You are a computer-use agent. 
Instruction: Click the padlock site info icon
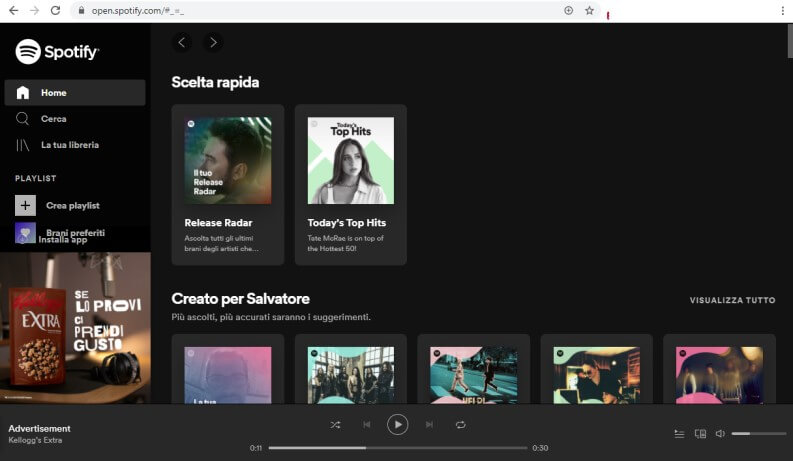click(x=81, y=10)
